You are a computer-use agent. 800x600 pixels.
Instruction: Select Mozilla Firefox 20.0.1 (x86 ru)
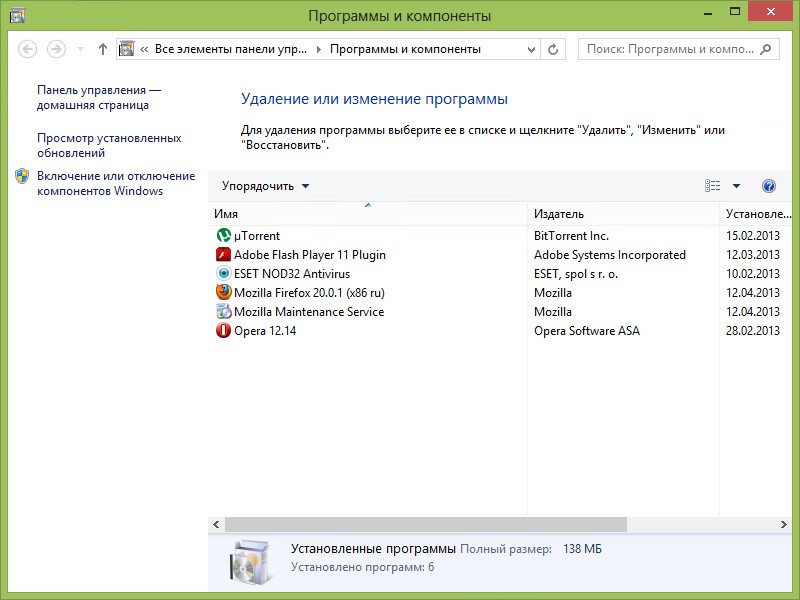(x=309, y=293)
